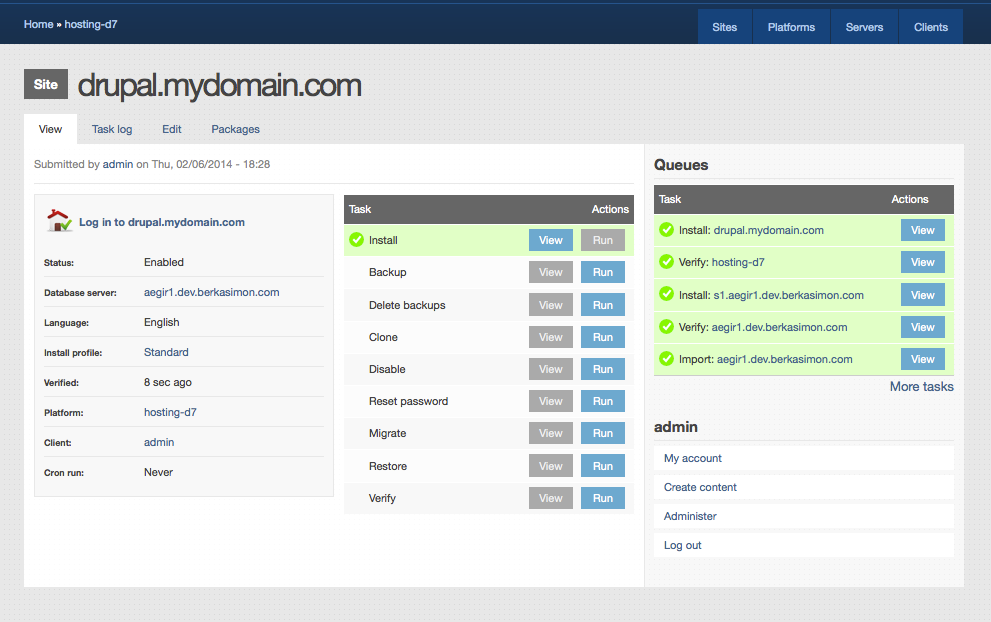
Task: Open the admin client link
Action: (159, 442)
